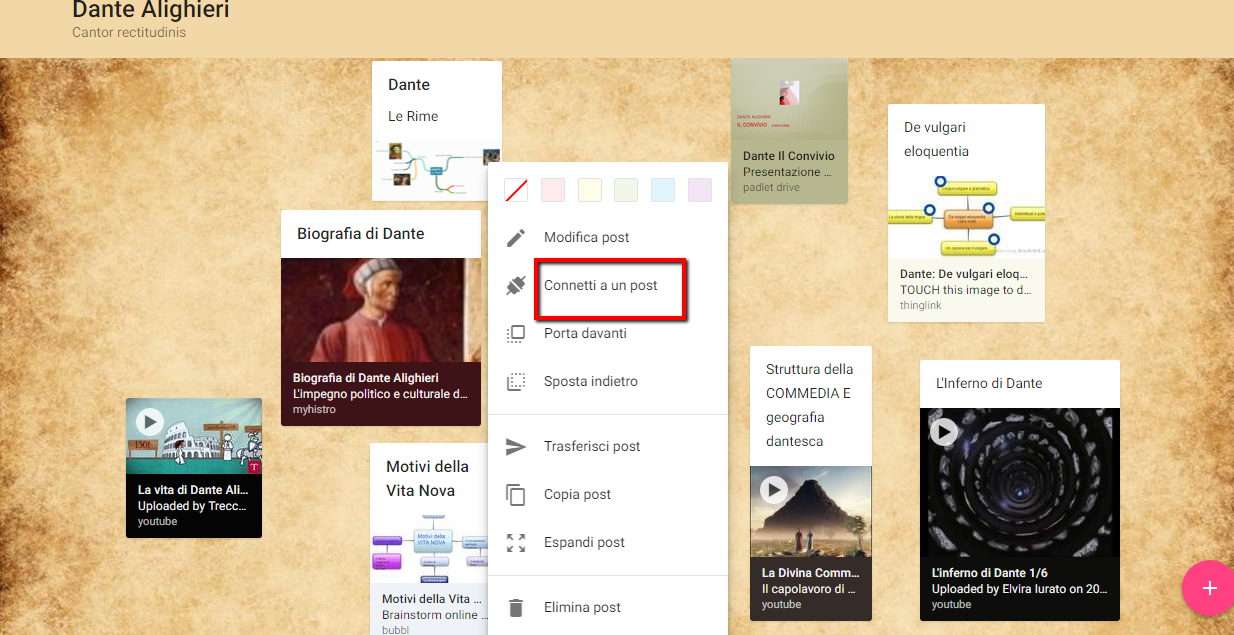The height and width of the screenshot is (635, 1234).
Task: Click the plug icon beside Connetti a un post
Action: 516,285
